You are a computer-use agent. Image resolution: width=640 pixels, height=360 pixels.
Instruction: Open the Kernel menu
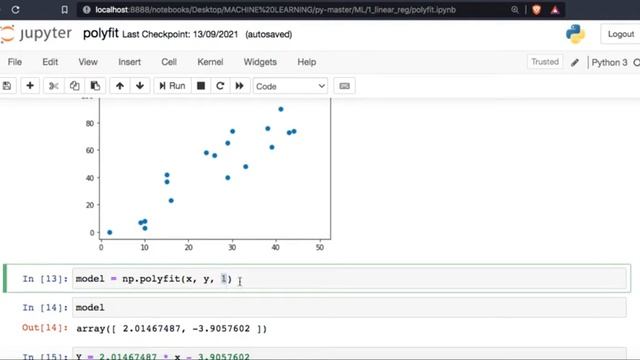pos(210,62)
